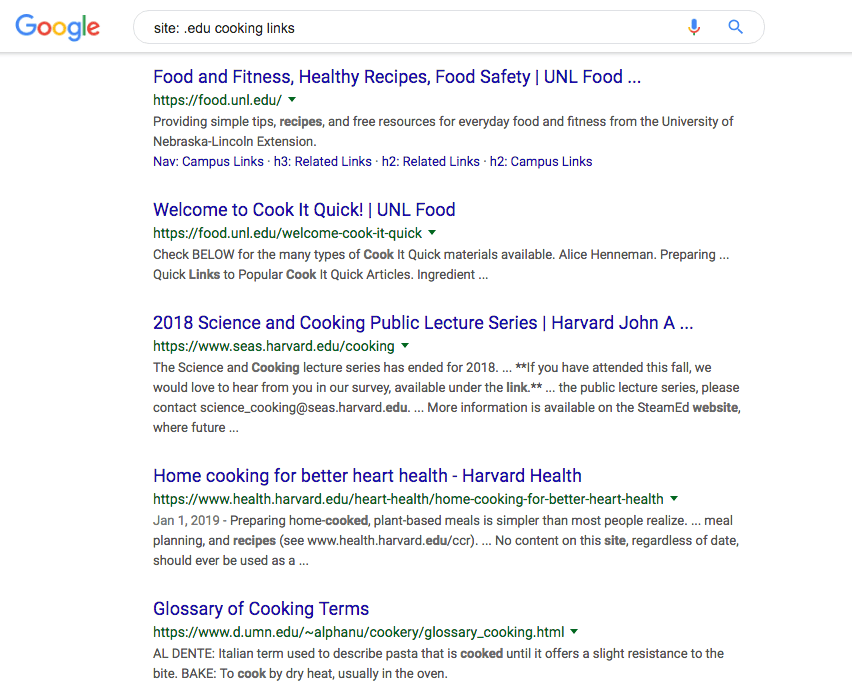Viewport: 852px width, 686px height.
Task: Follow the h3: Related Links sitelink
Action: (x=323, y=161)
